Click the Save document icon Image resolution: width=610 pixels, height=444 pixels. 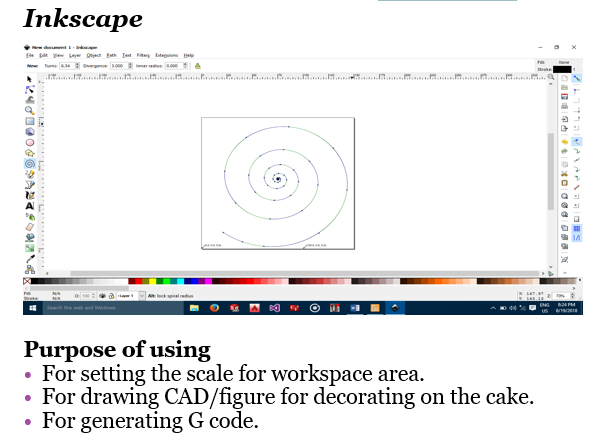(564, 97)
